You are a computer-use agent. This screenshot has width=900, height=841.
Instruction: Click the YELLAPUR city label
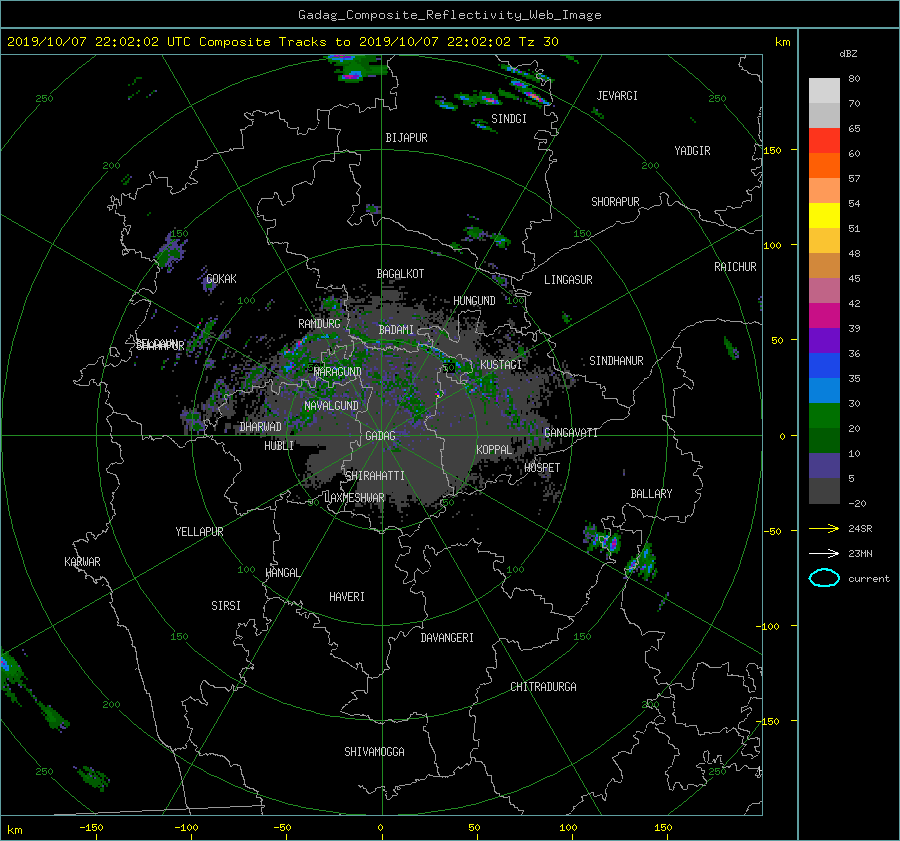[x=199, y=532]
